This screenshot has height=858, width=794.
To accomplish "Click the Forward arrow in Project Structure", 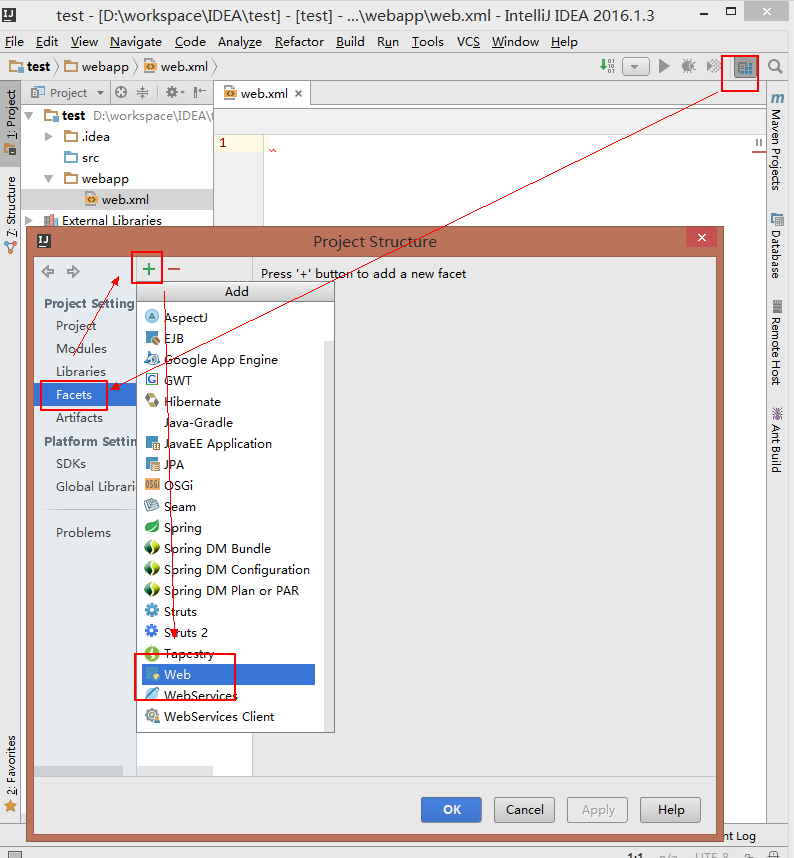I will click(x=73, y=271).
